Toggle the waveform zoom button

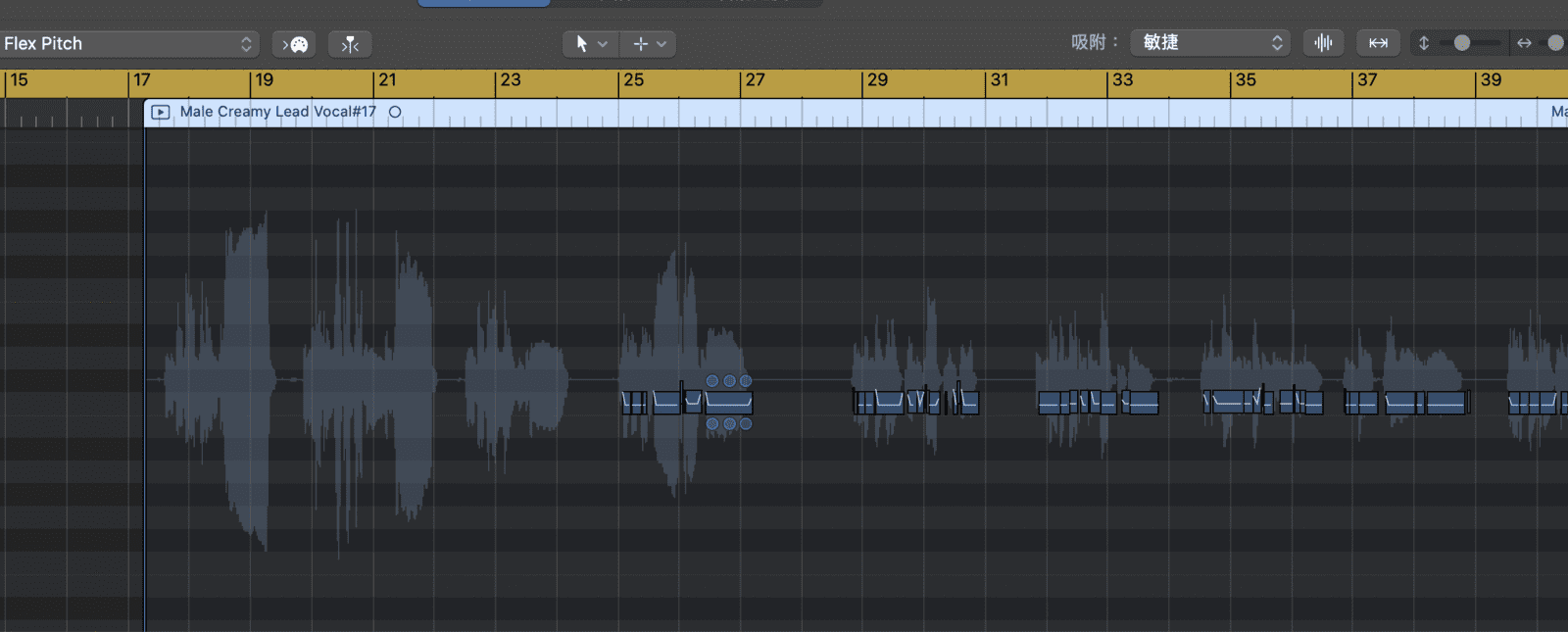[x=1323, y=42]
